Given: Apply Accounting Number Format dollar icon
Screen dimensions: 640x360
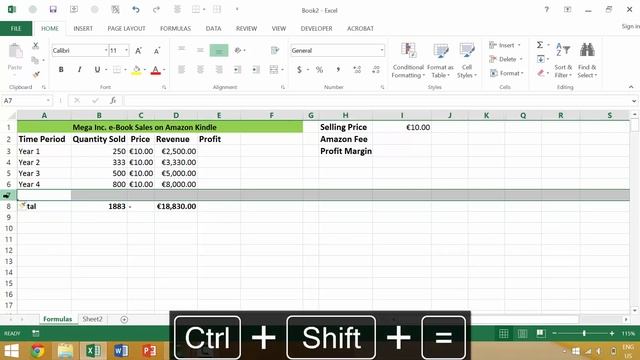Looking at the screenshot, I should click(299, 70).
